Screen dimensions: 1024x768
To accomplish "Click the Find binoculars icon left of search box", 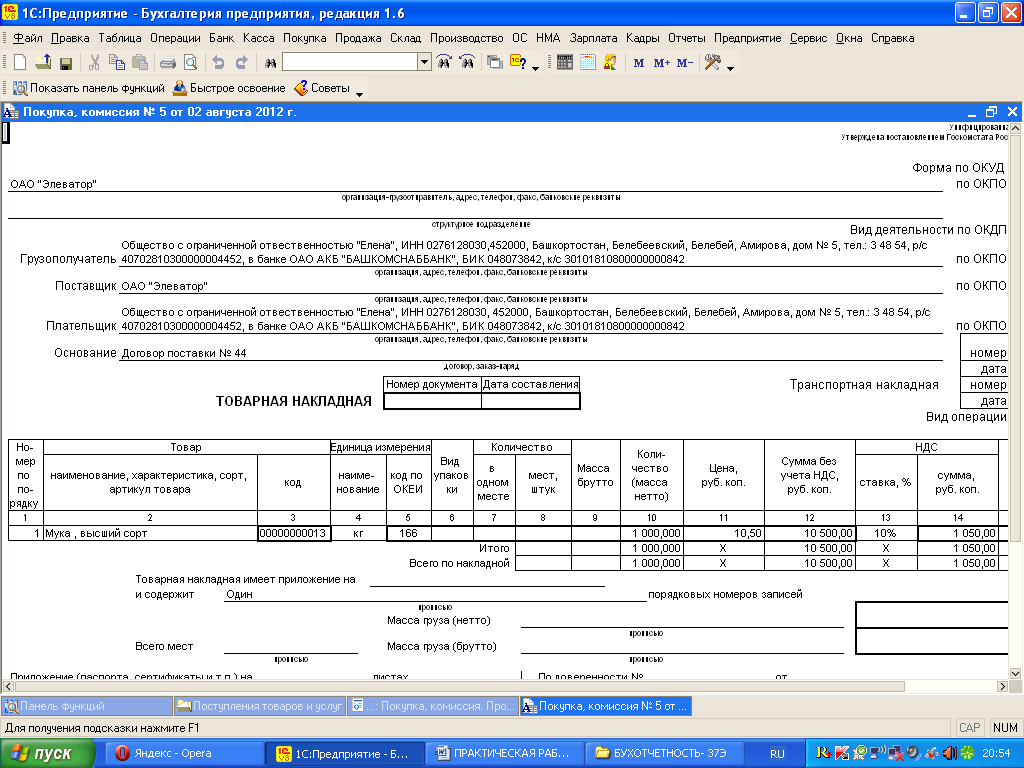I will 270,63.
